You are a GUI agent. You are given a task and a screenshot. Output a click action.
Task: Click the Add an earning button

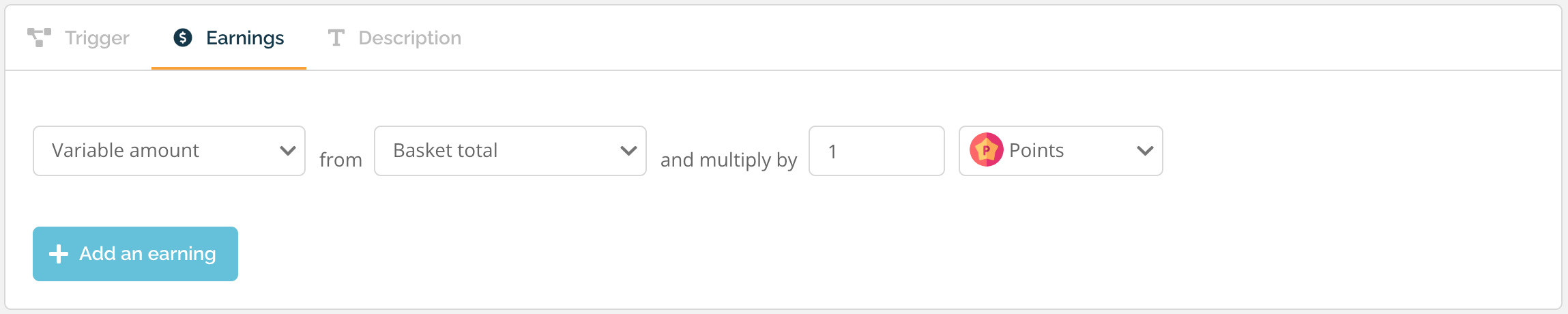pos(135,254)
